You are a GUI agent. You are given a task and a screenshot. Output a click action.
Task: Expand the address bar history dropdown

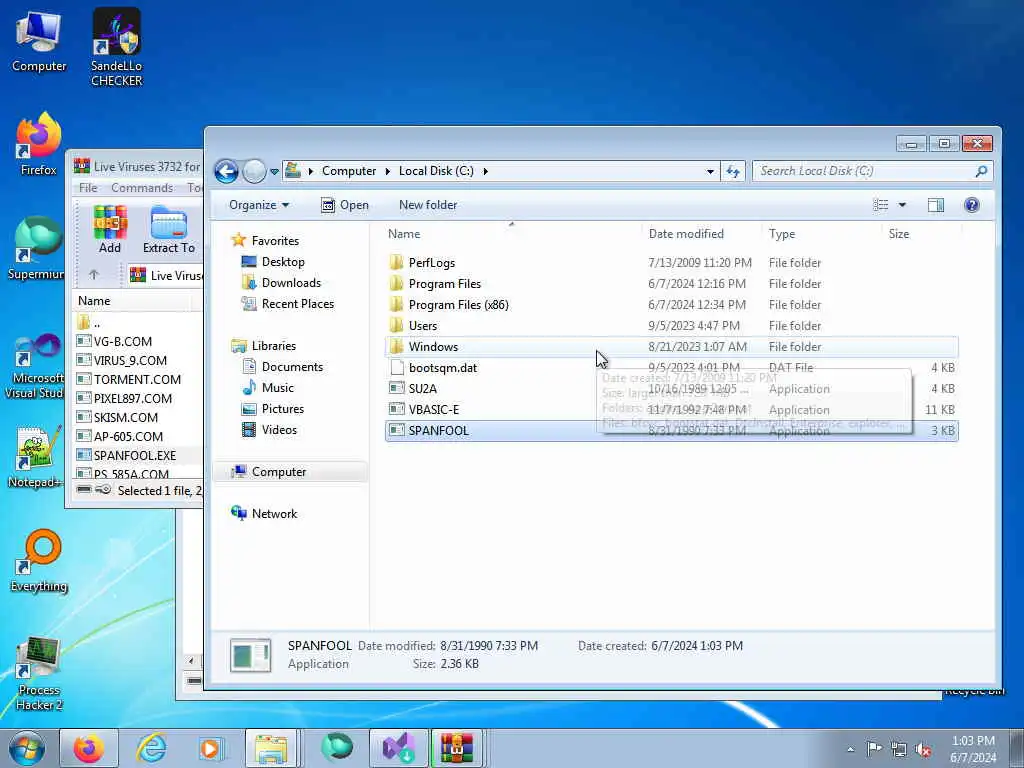pos(710,171)
